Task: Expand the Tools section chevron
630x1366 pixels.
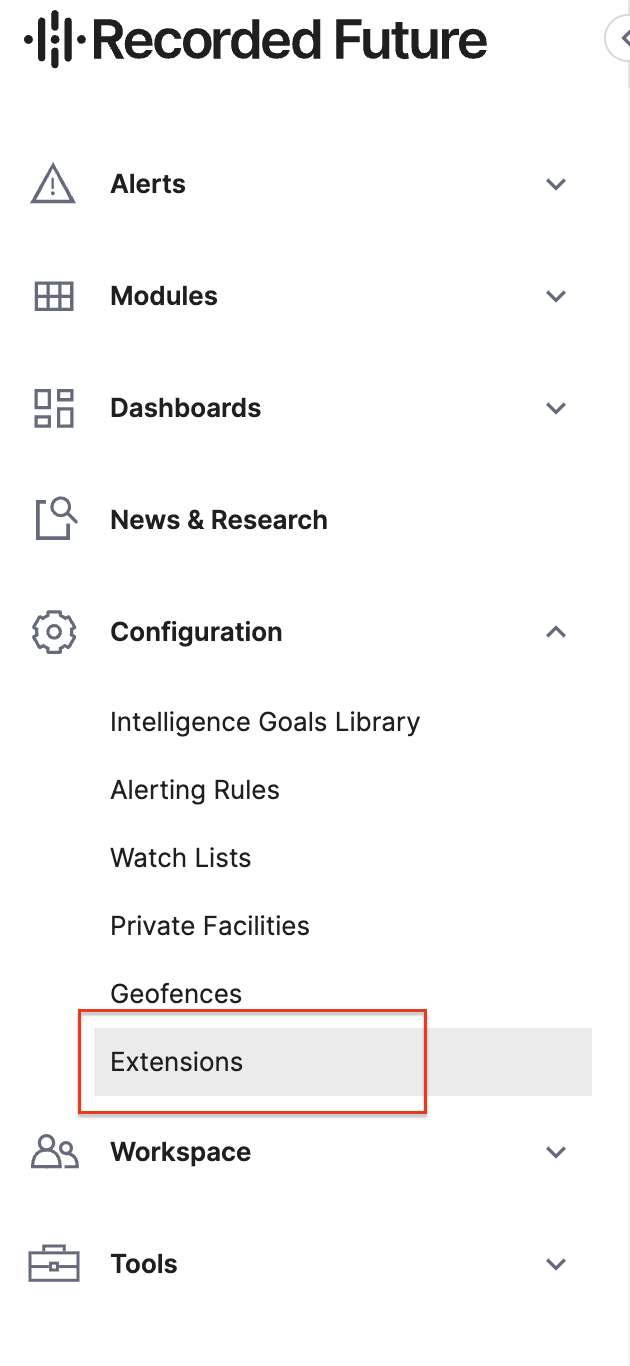Action: (x=556, y=1264)
